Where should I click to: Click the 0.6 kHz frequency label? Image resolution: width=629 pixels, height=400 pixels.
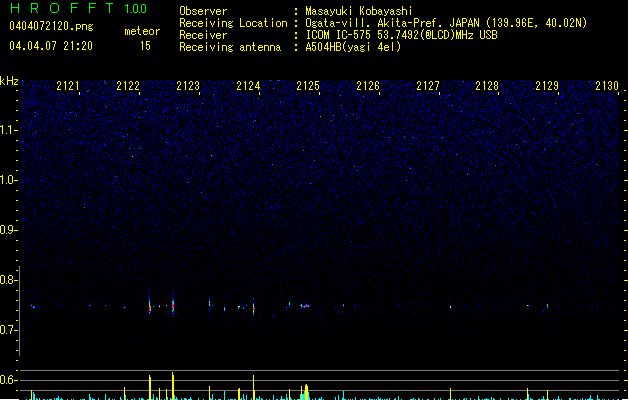8,380
